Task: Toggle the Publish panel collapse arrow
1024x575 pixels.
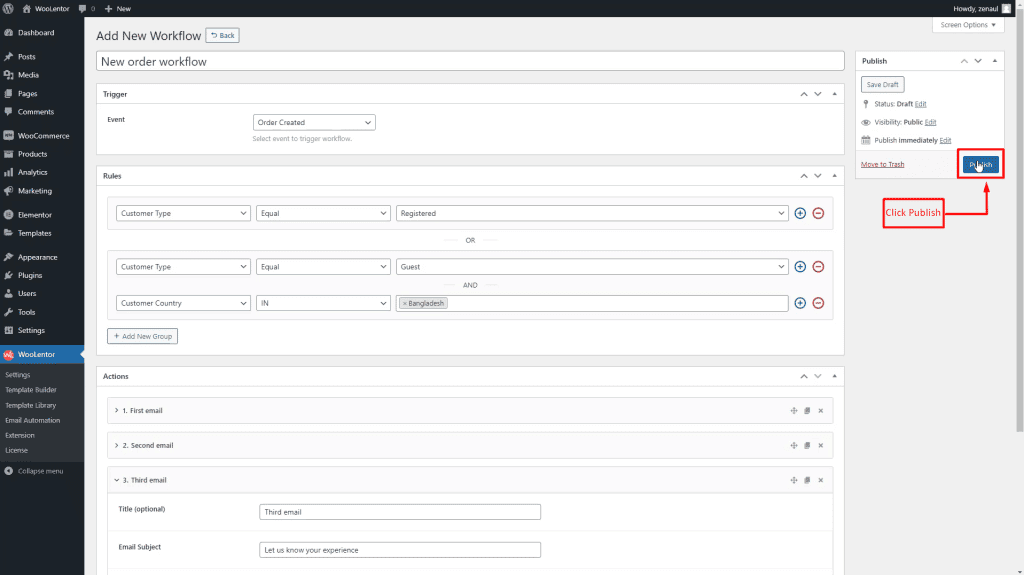Action: [994, 61]
